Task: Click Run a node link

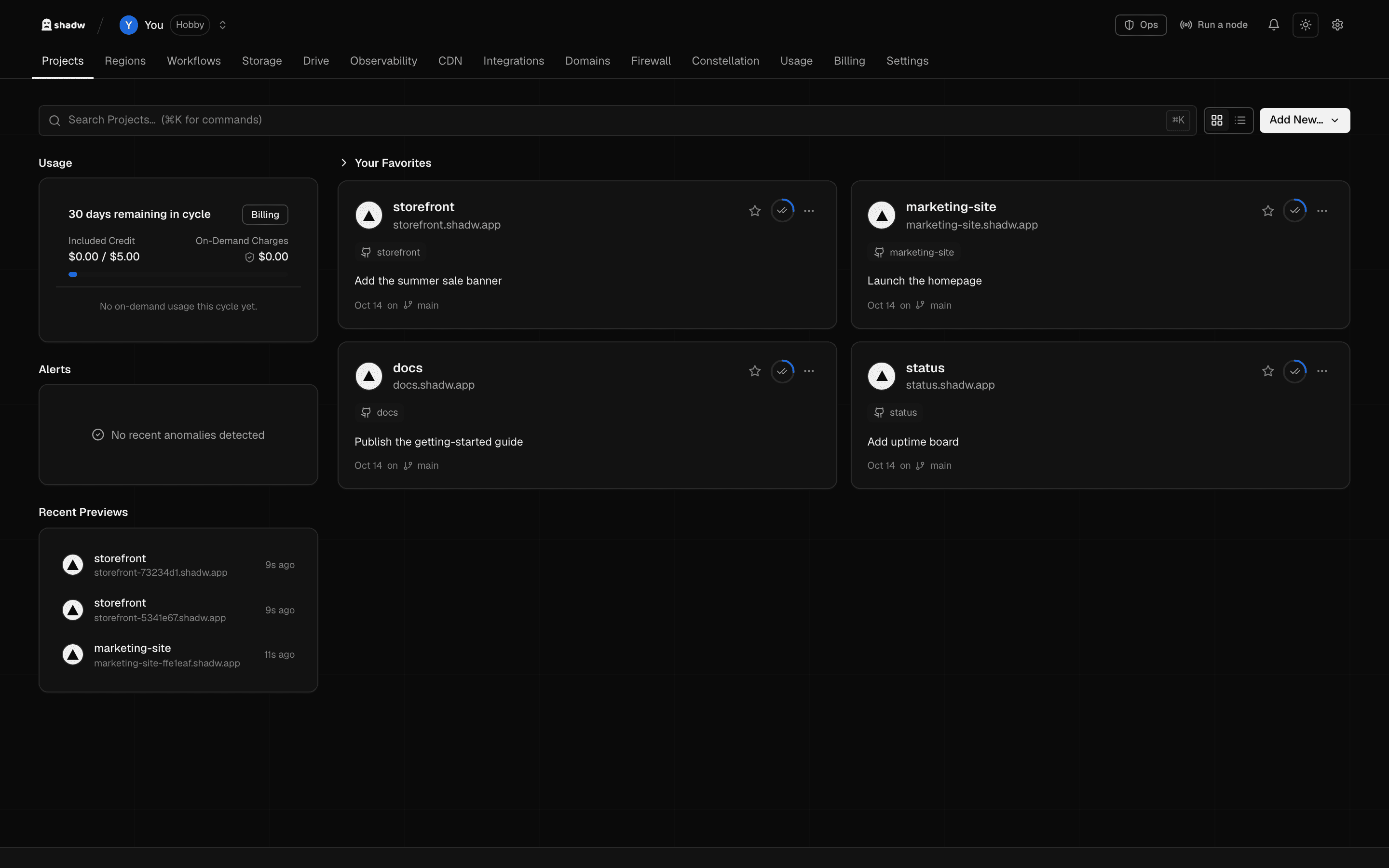Action: (x=1213, y=25)
